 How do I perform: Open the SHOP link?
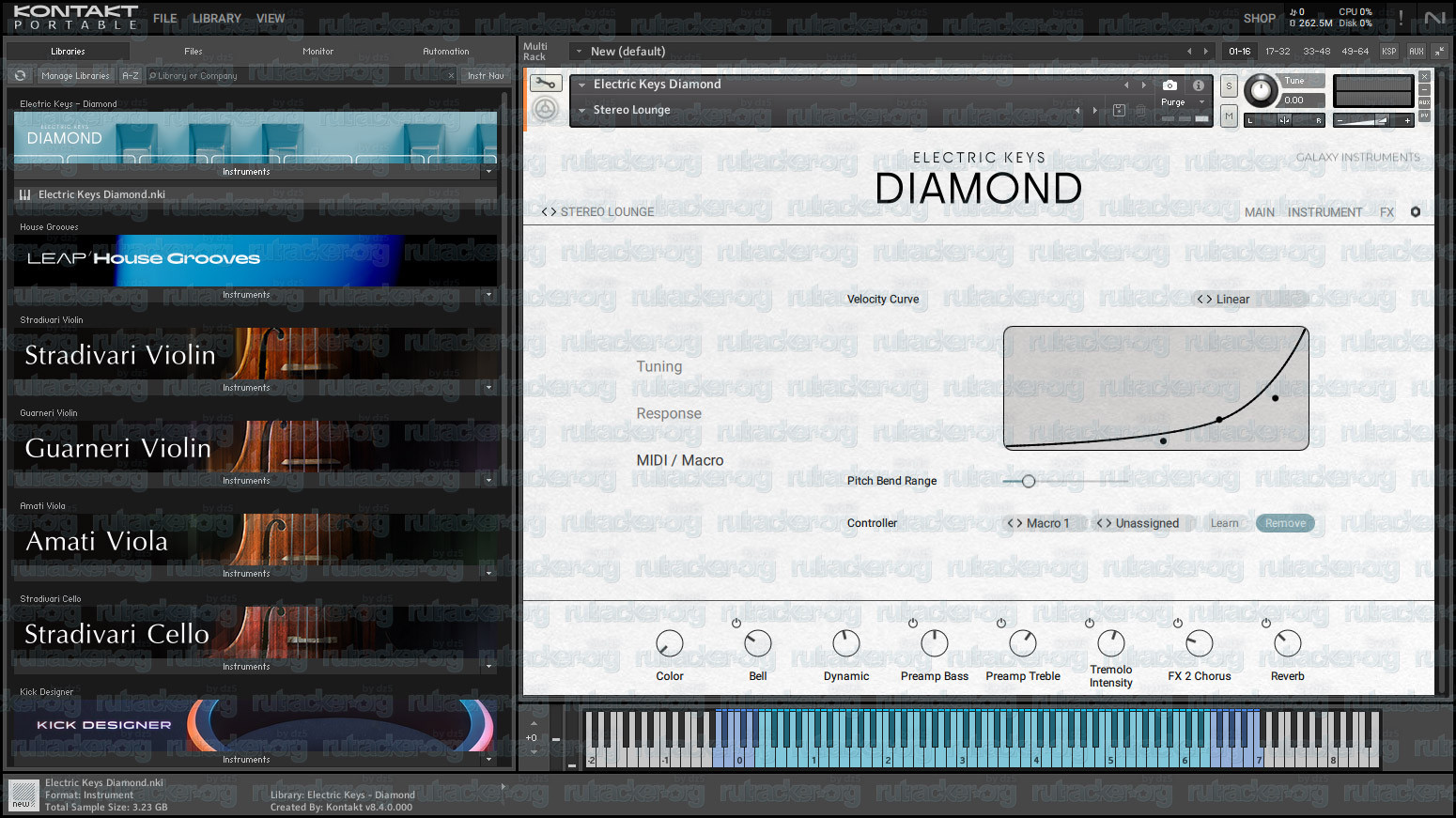pyautogui.click(x=1260, y=18)
